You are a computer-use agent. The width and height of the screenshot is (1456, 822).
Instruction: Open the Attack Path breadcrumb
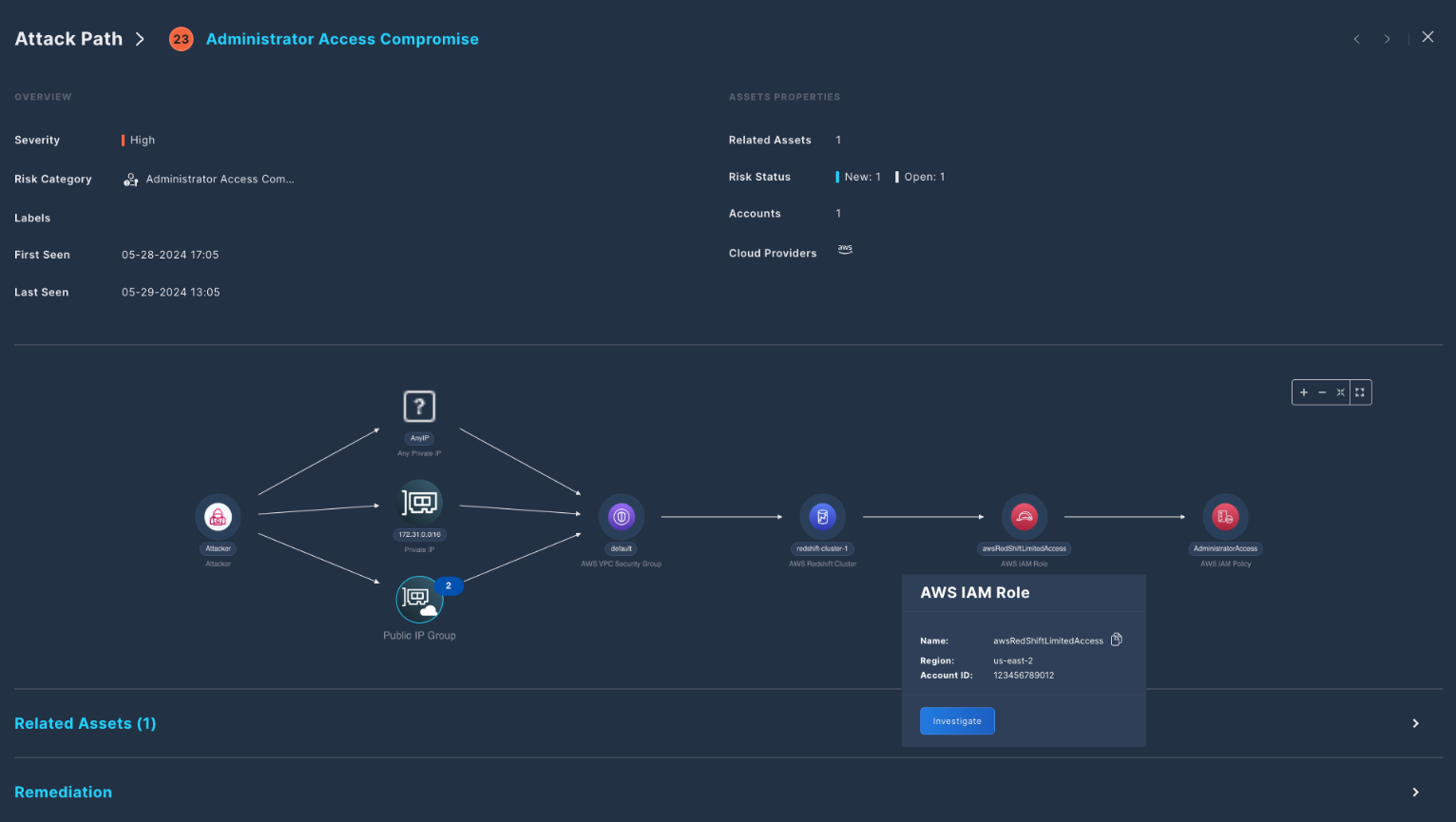pyautogui.click(x=68, y=39)
